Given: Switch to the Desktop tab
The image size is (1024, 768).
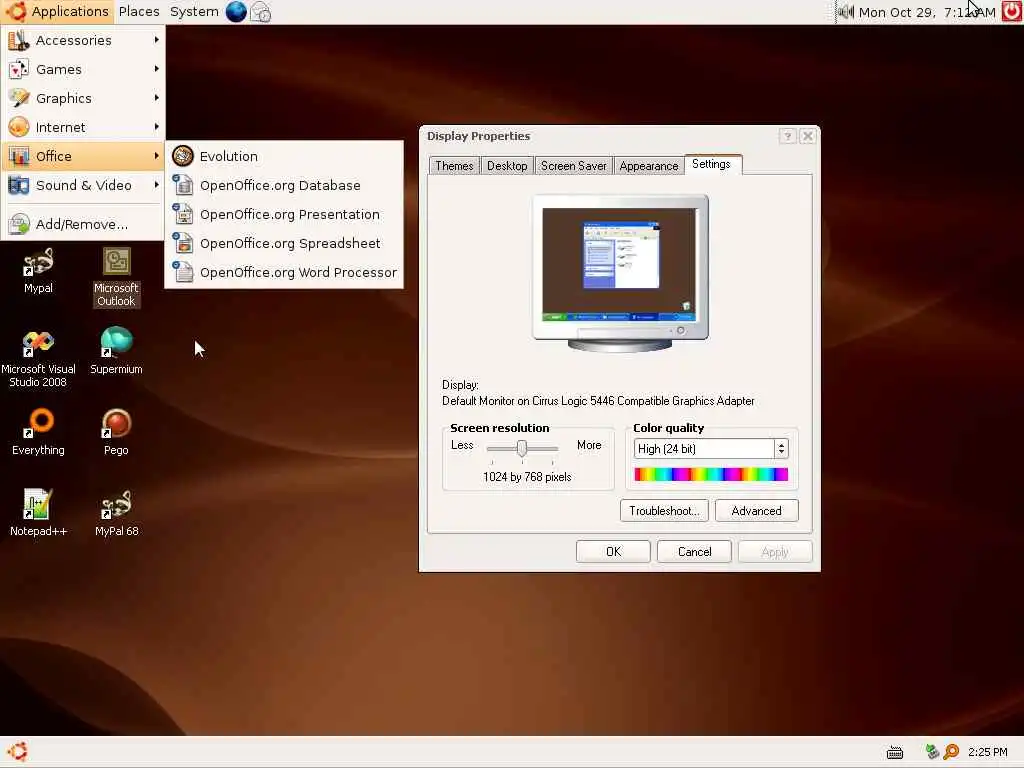Looking at the screenshot, I should click(x=507, y=166).
